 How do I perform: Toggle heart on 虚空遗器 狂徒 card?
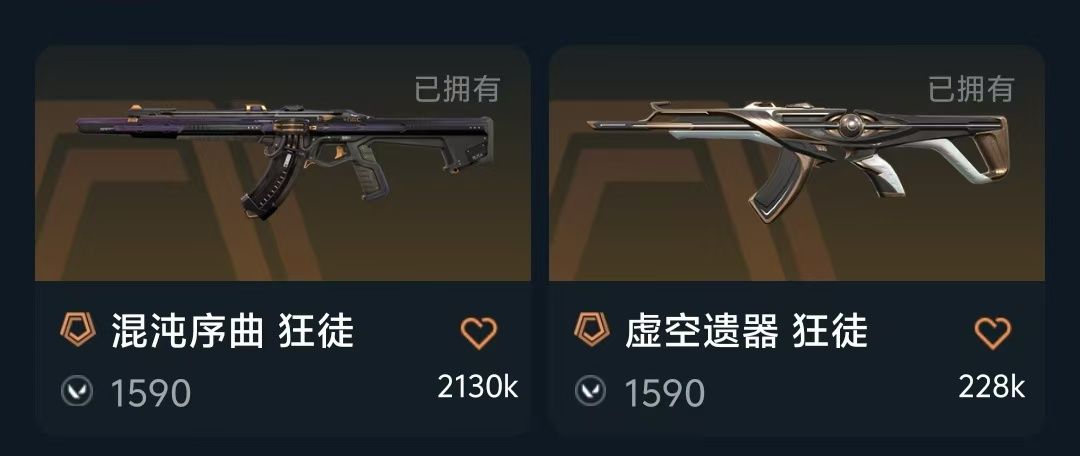tap(993, 334)
